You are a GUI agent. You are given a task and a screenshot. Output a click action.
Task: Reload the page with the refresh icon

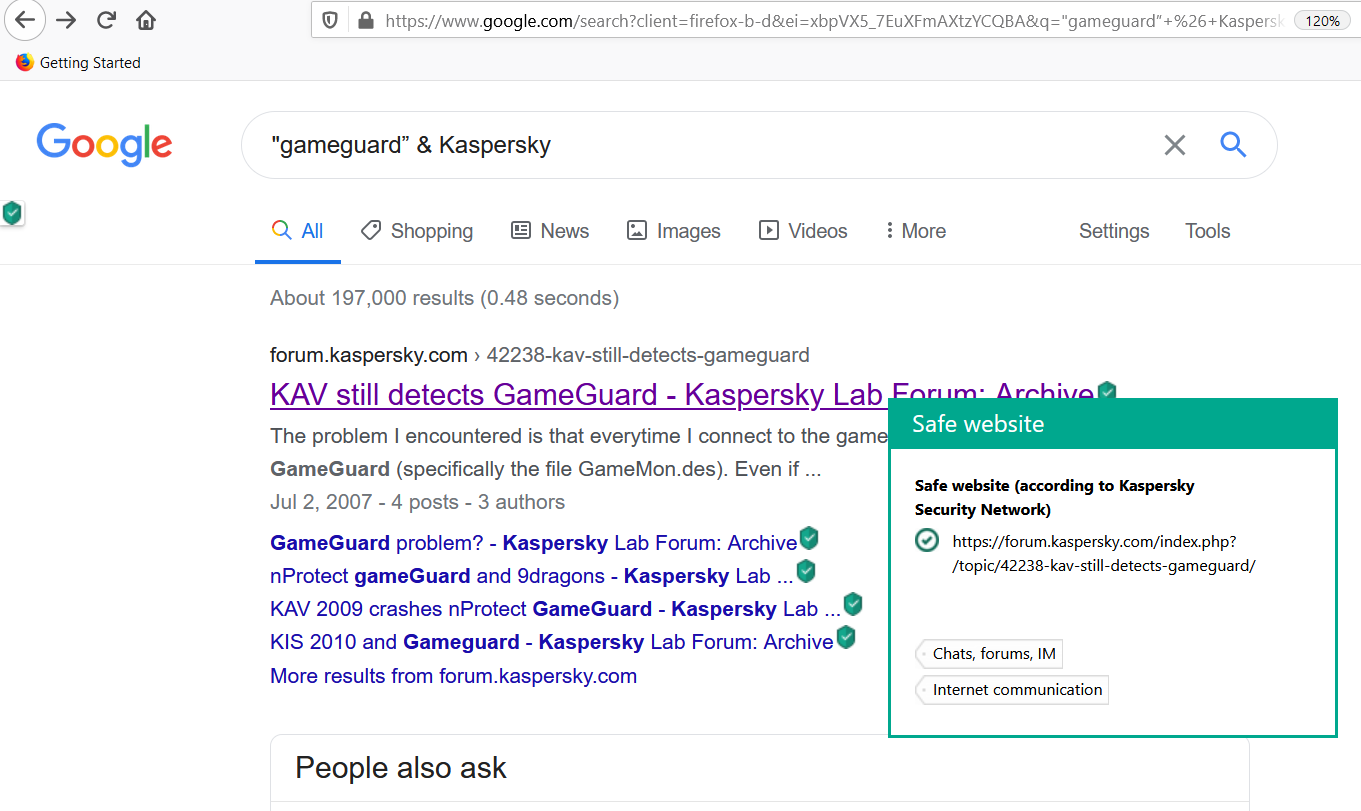point(107,20)
